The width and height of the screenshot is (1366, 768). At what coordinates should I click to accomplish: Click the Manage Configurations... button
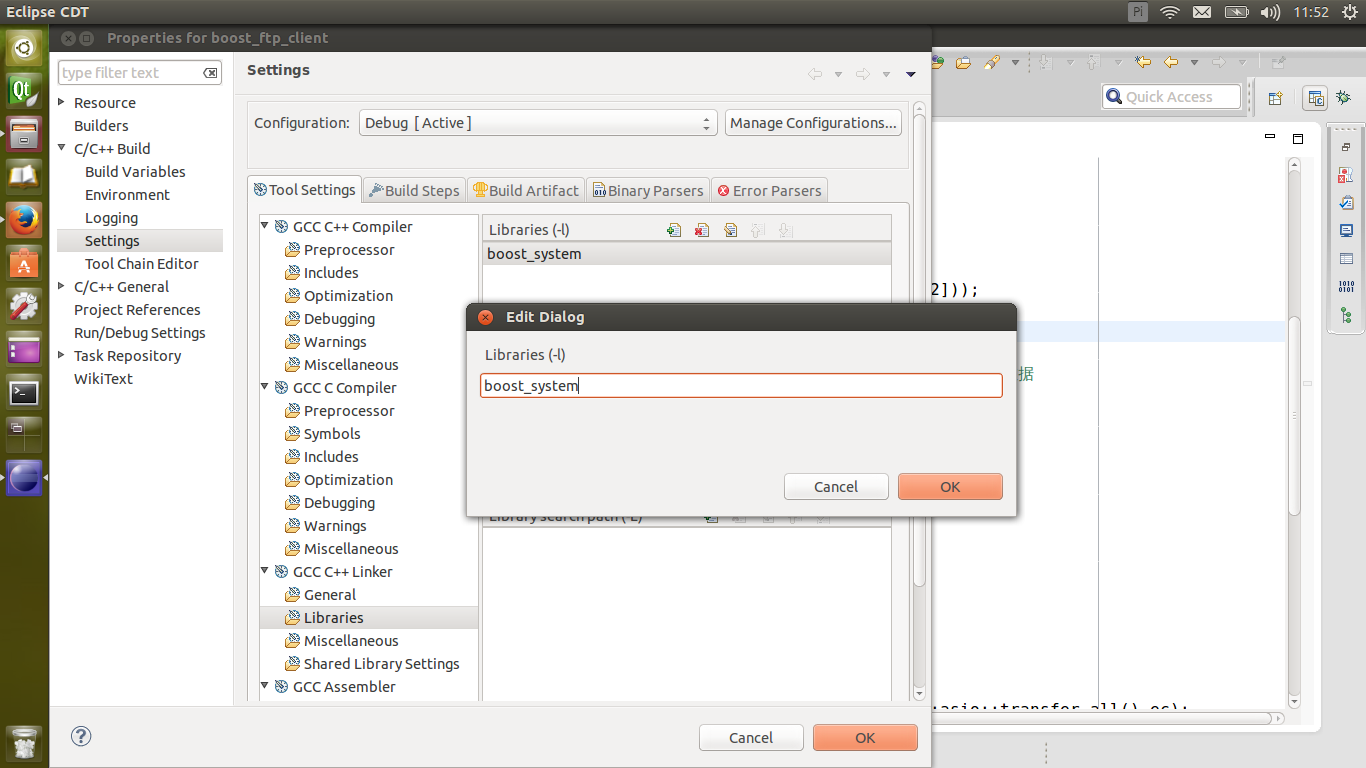pos(813,123)
